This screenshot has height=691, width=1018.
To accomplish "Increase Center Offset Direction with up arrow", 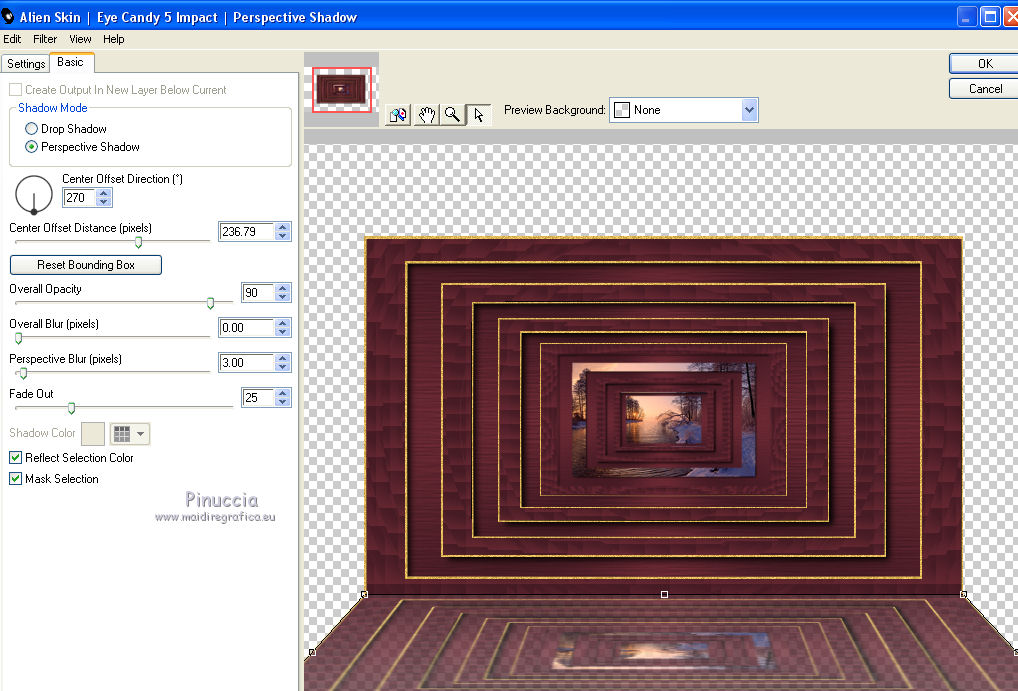I will click(x=104, y=193).
